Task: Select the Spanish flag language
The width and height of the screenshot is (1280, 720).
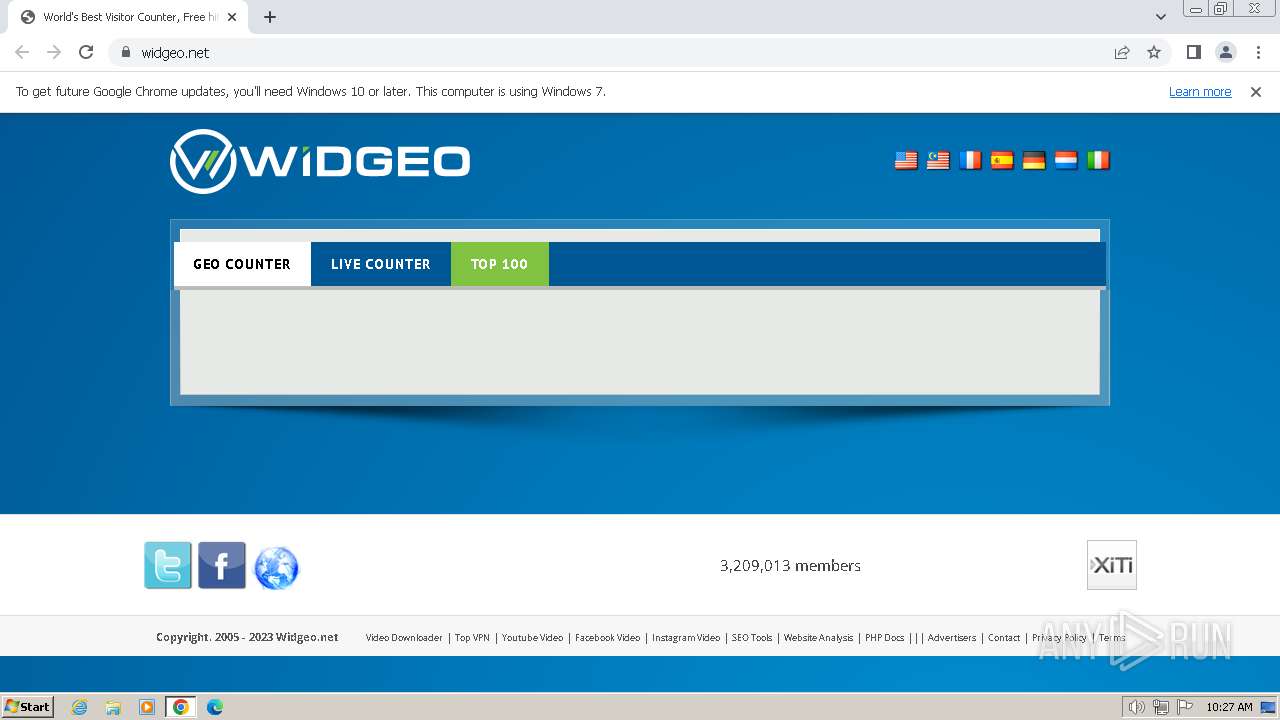Action: click(1002, 160)
